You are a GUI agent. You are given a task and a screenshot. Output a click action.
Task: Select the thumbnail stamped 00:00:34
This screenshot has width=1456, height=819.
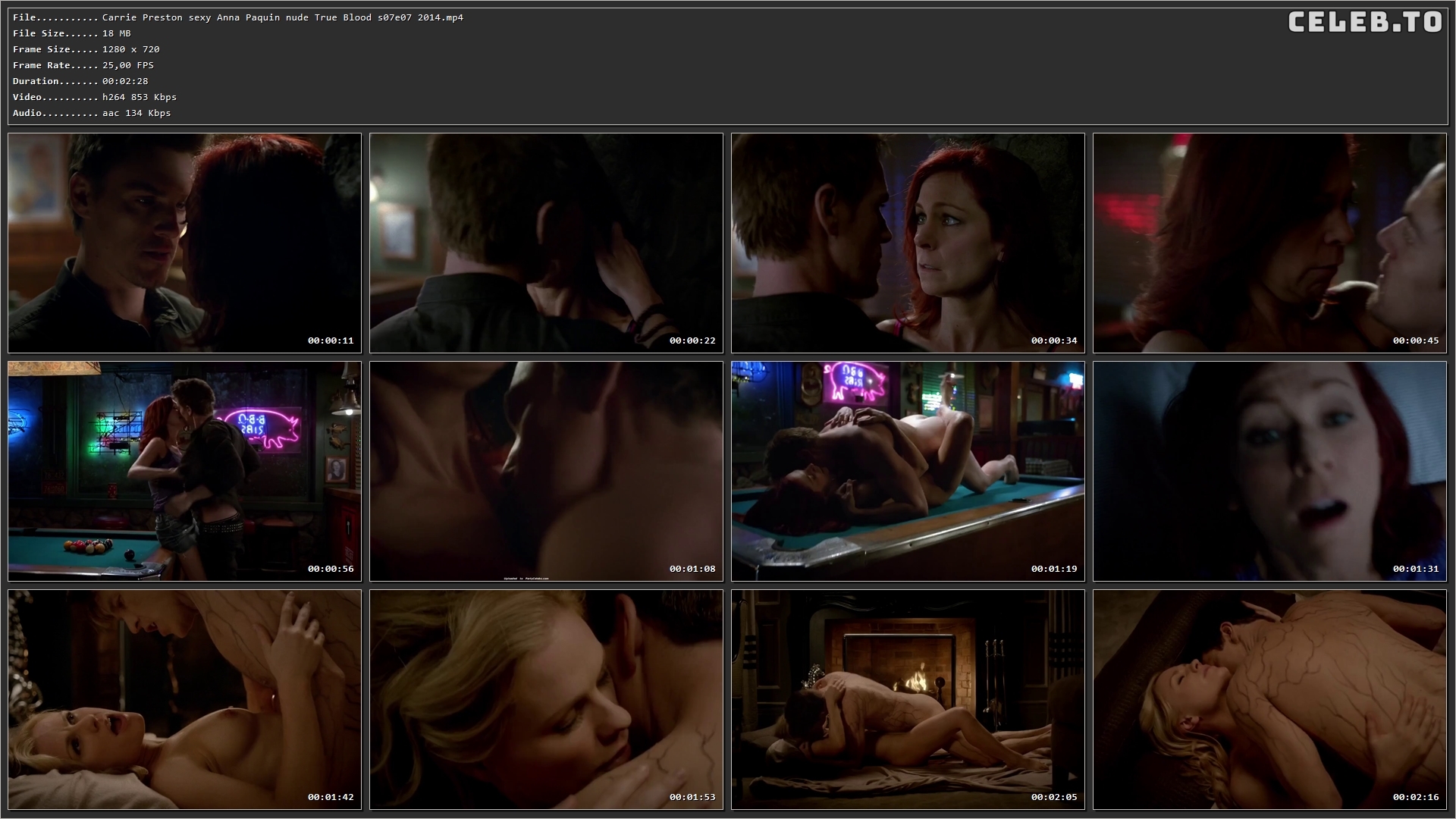click(908, 243)
